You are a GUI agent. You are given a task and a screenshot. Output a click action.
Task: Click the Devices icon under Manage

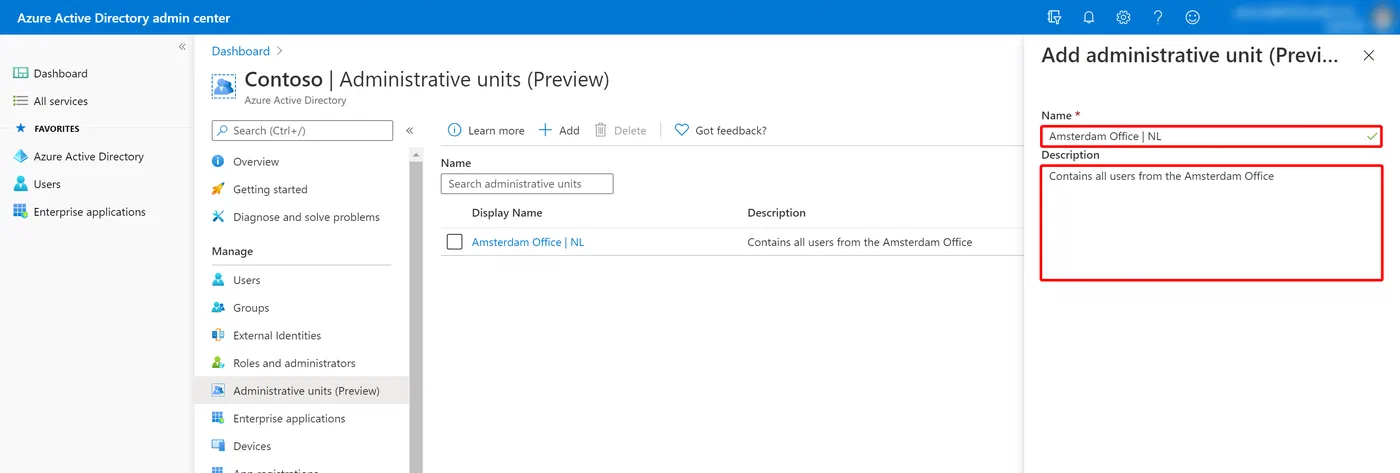click(x=218, y=446)
